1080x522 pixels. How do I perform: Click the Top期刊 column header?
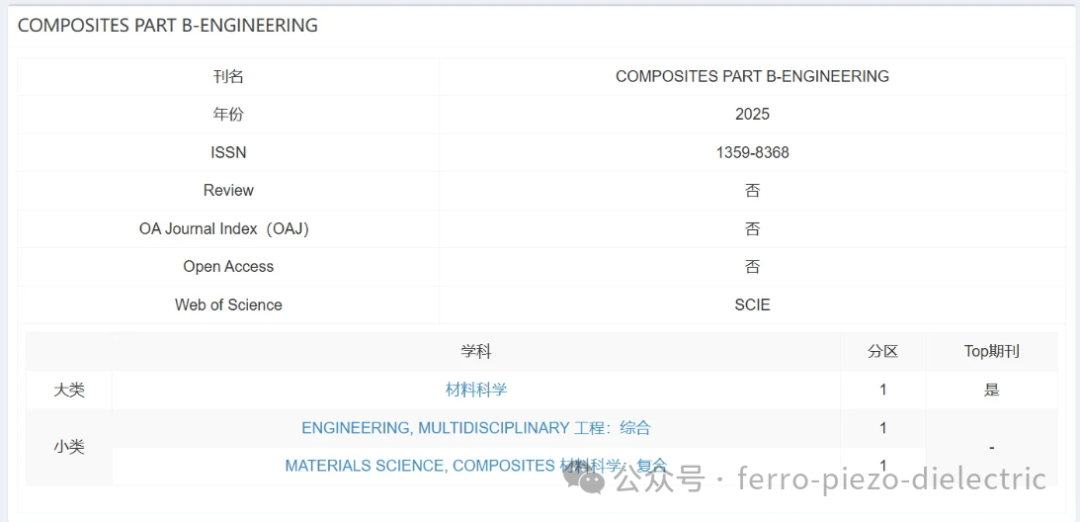(991, 352)
